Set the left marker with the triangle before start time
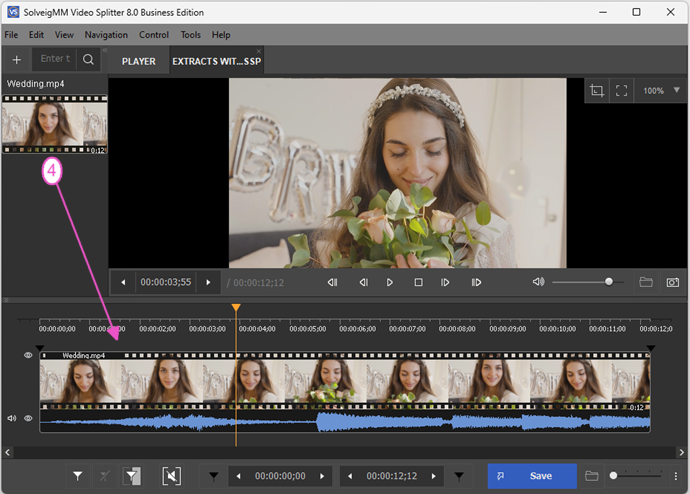 click(213, 476)
